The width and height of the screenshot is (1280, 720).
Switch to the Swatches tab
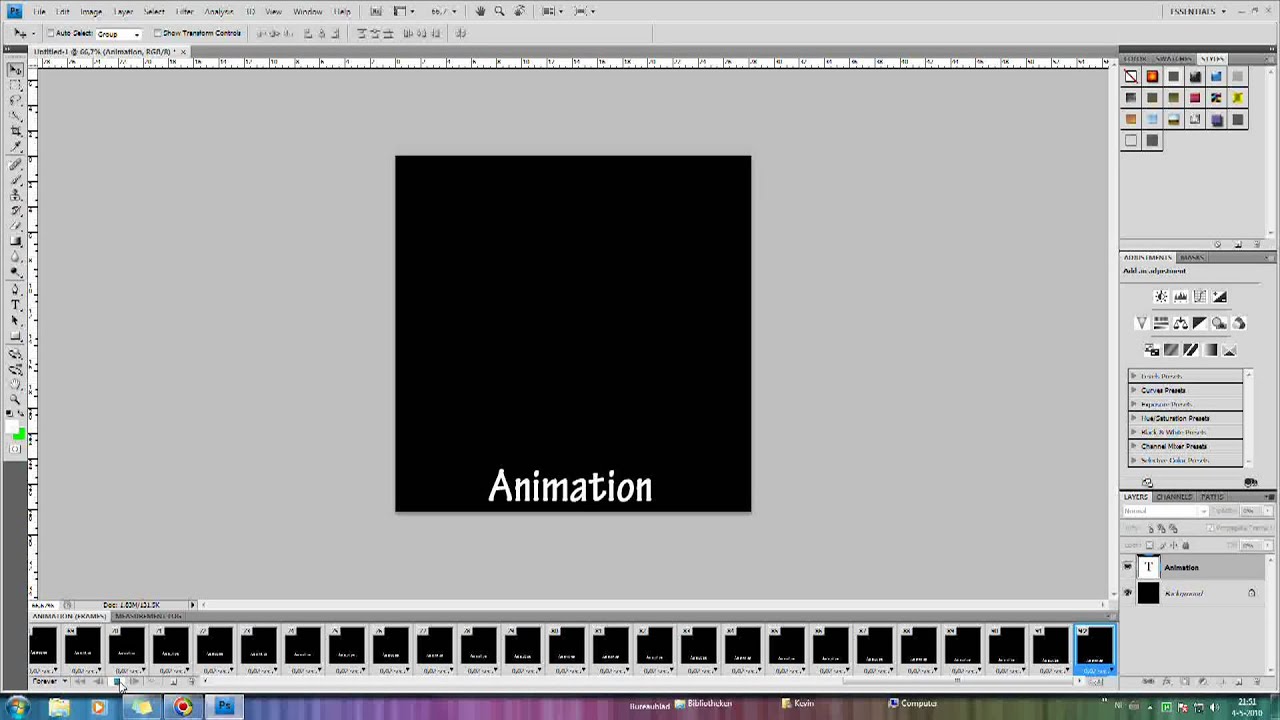[x=1174, y=59]
